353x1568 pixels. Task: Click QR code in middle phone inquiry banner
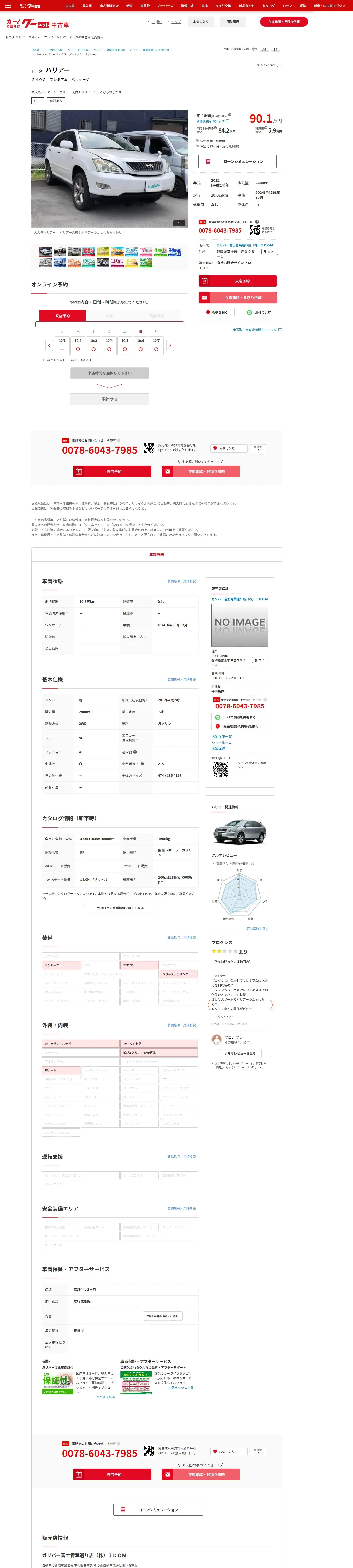pyautogui.click(x=149, y=447)
